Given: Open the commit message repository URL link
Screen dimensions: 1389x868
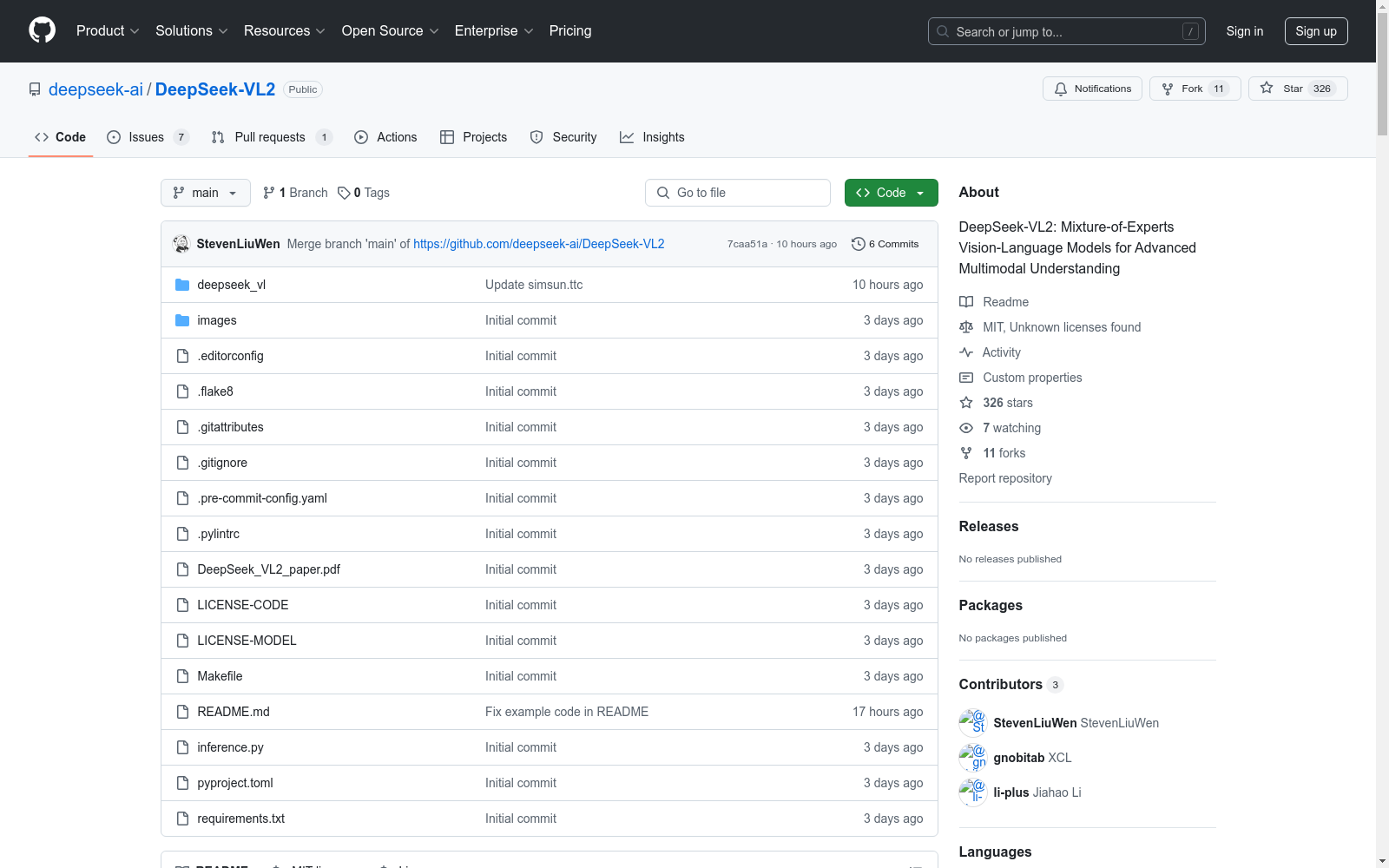Looking at the screenshot, I should pos(539,244).
